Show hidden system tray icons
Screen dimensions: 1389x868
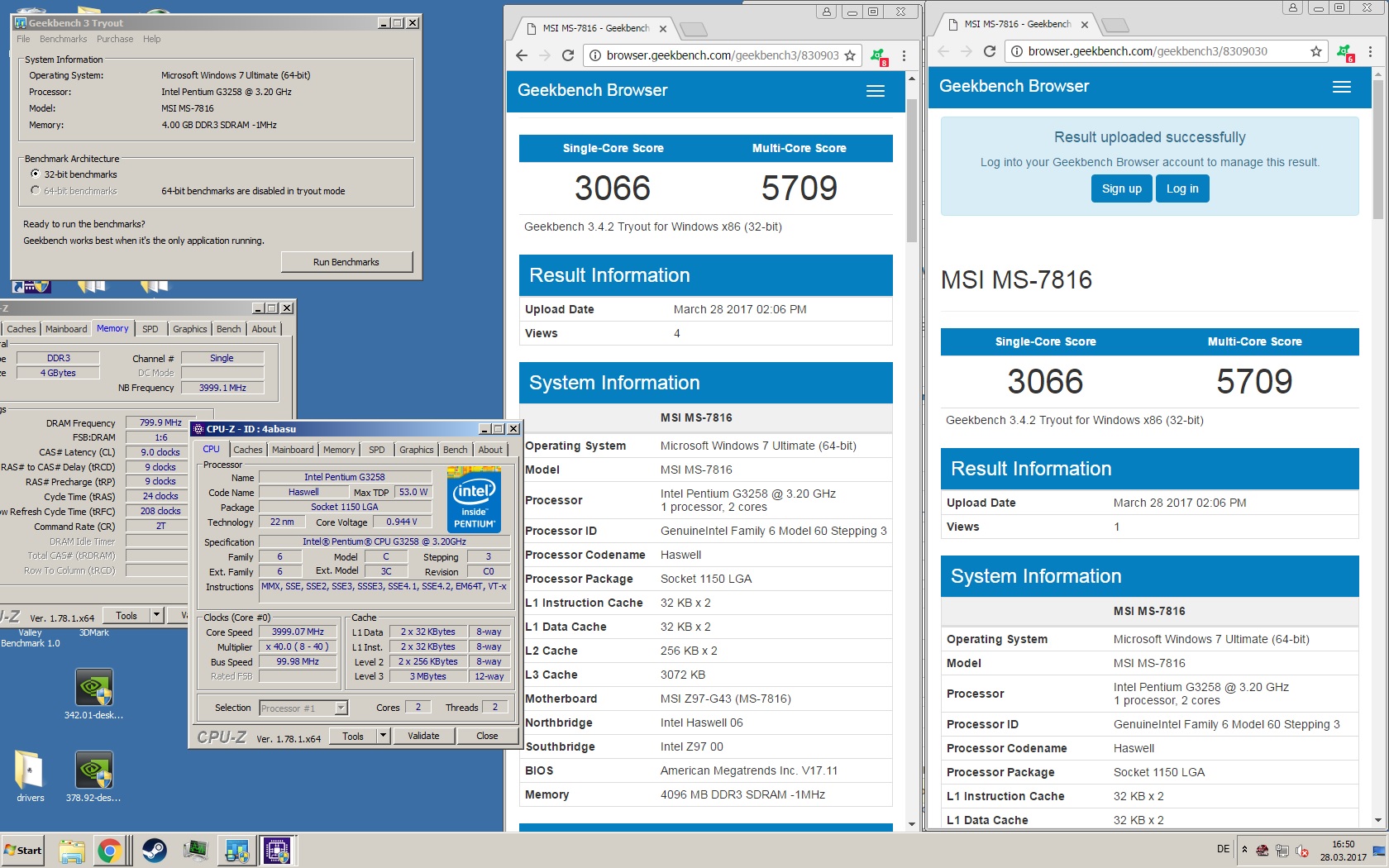(1244, 850)
